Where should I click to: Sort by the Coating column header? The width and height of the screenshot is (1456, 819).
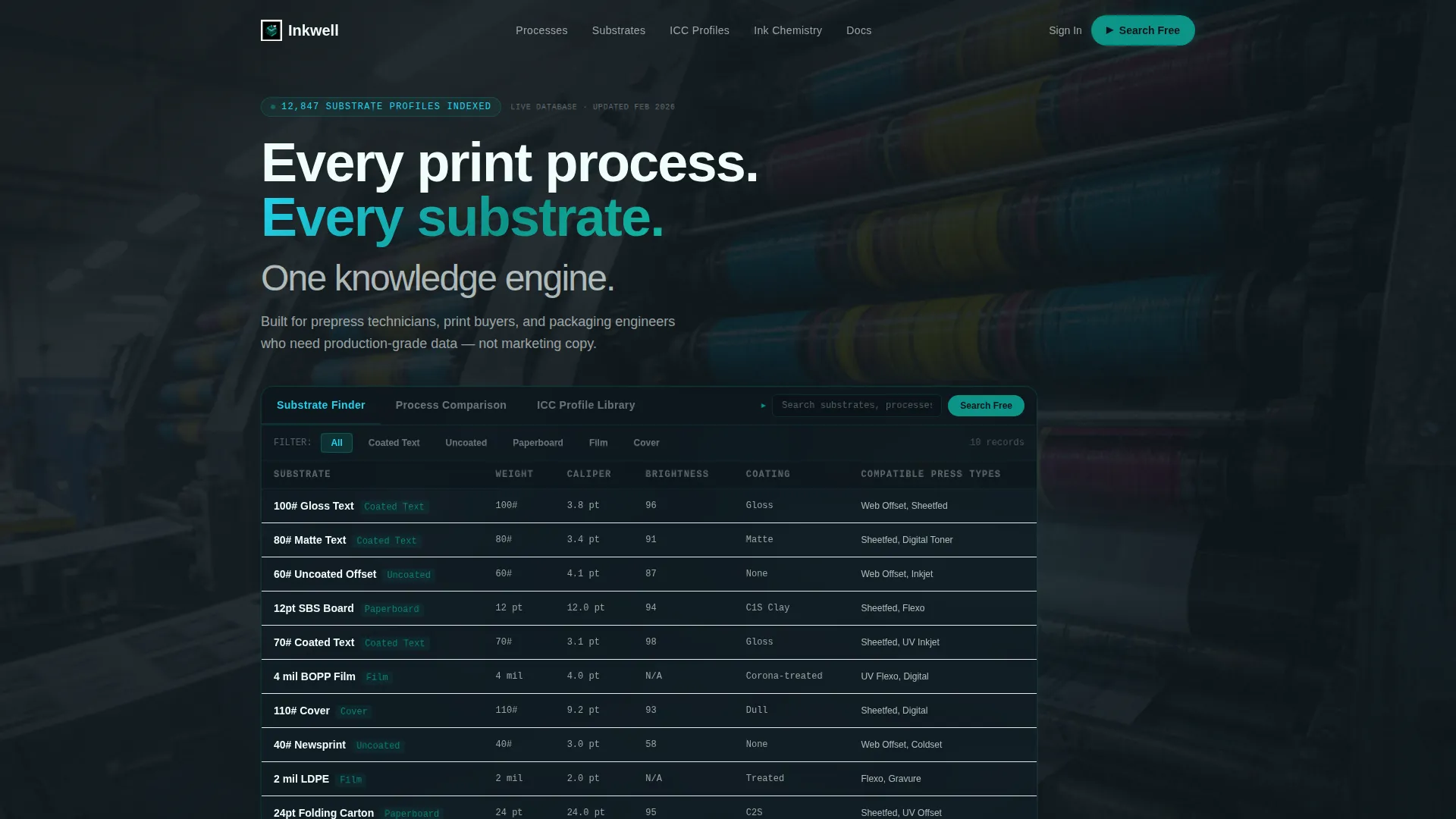[767, 475]
